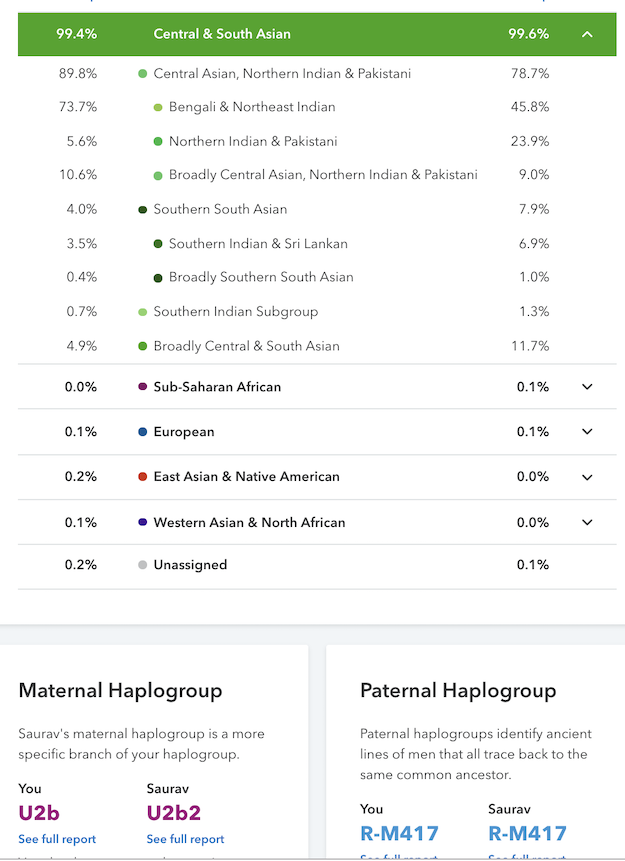
Task: Click the Bengali & Northeast Indian dot
Action: [x=158, y=107]
